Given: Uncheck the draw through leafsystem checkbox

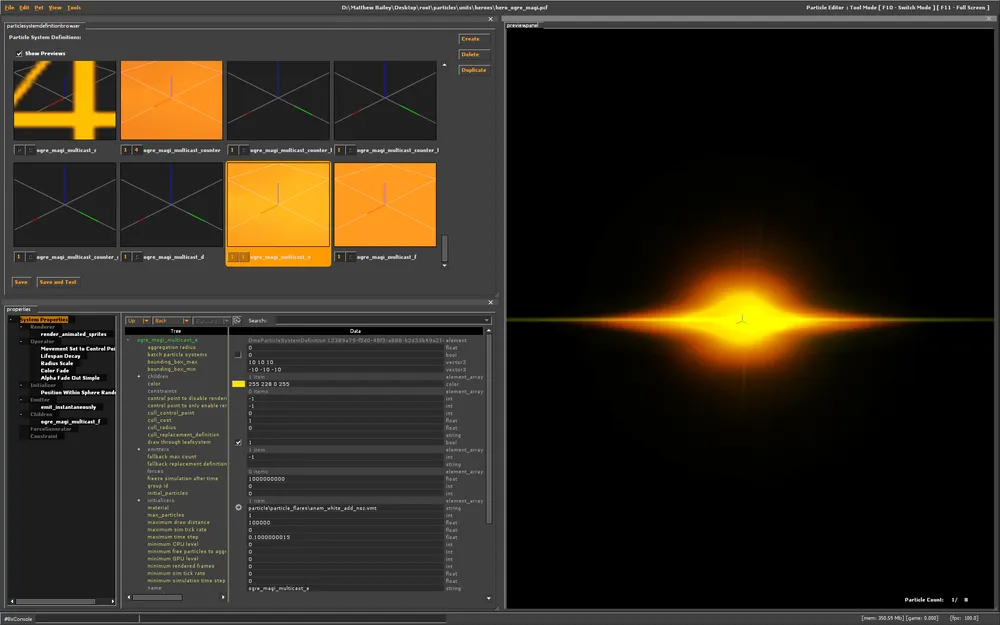Looking at the screenshot, I should pos(238,442).
